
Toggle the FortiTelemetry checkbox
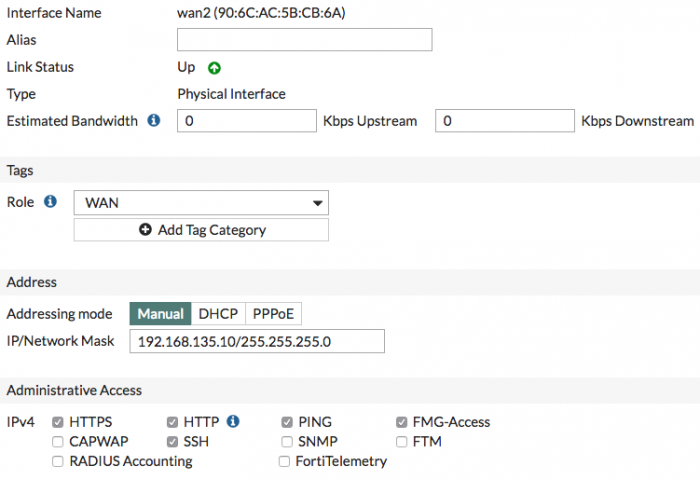pos(287,461)
